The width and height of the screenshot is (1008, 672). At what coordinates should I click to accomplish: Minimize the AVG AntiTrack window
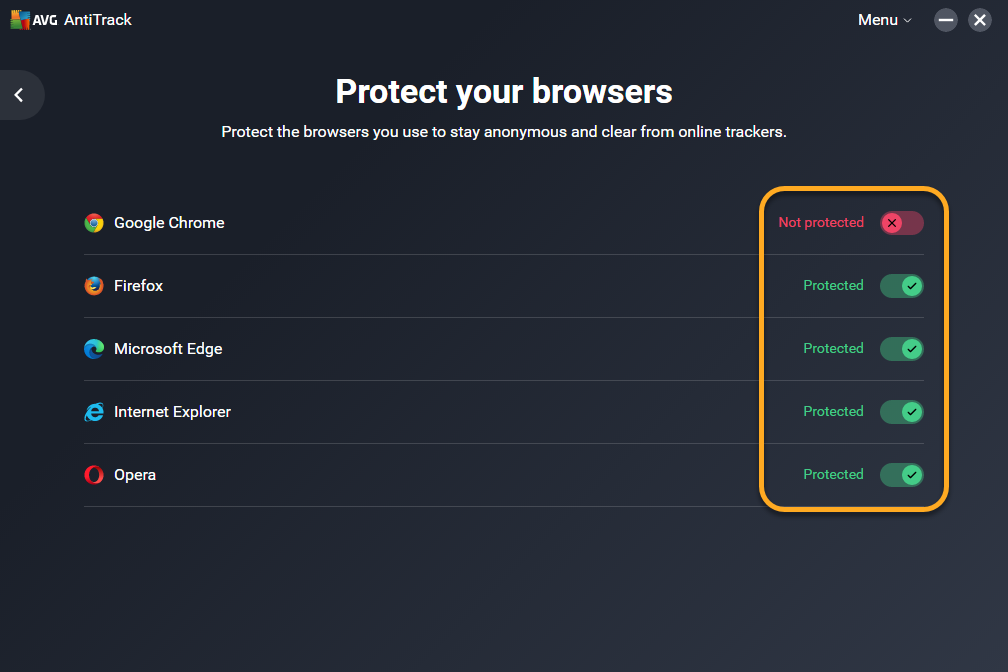tap(946, 20)
